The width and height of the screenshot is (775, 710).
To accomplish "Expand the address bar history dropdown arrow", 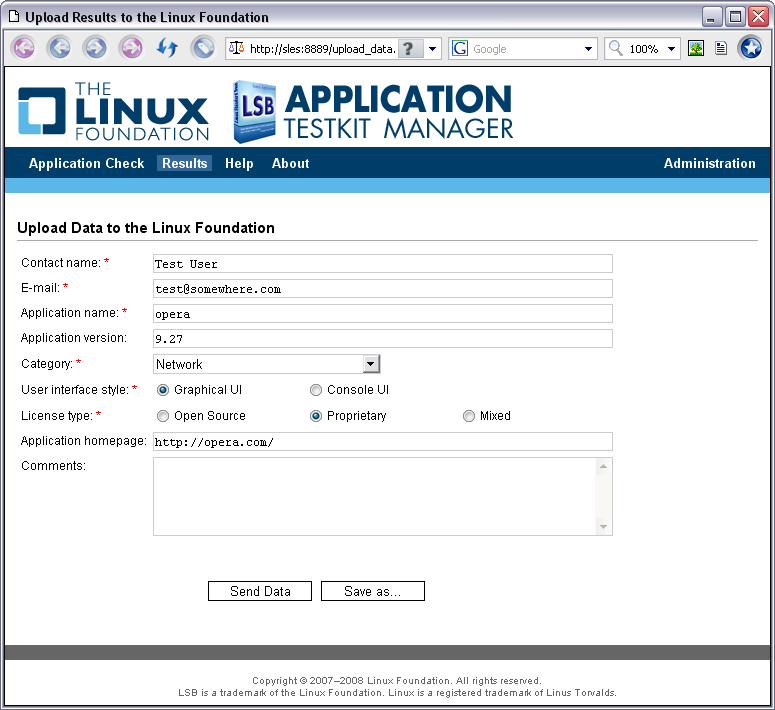I will point(432,49).
